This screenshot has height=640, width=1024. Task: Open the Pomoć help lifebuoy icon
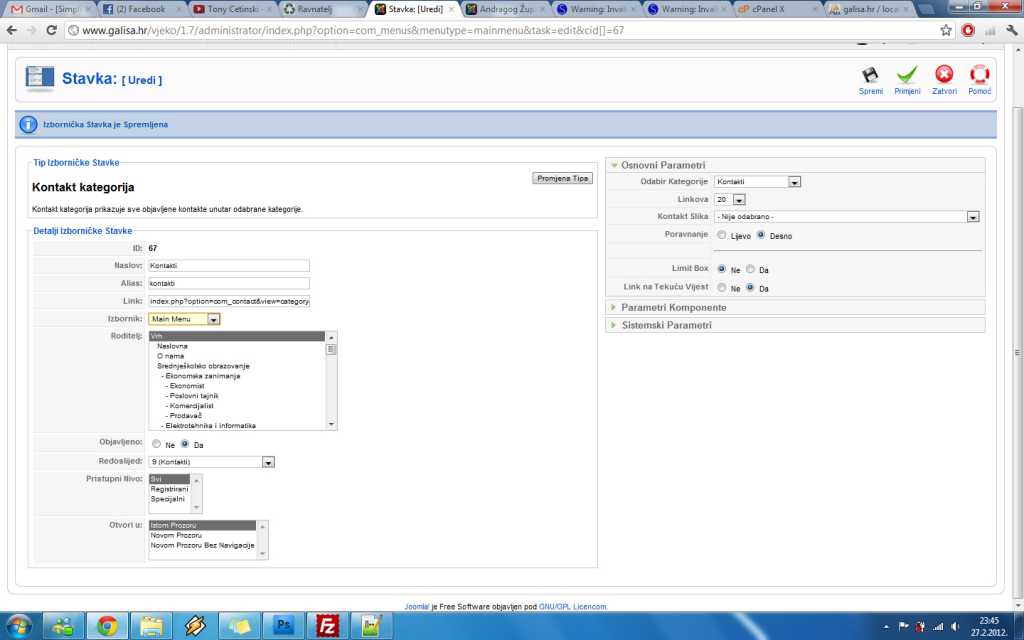[x=980, y=76]
